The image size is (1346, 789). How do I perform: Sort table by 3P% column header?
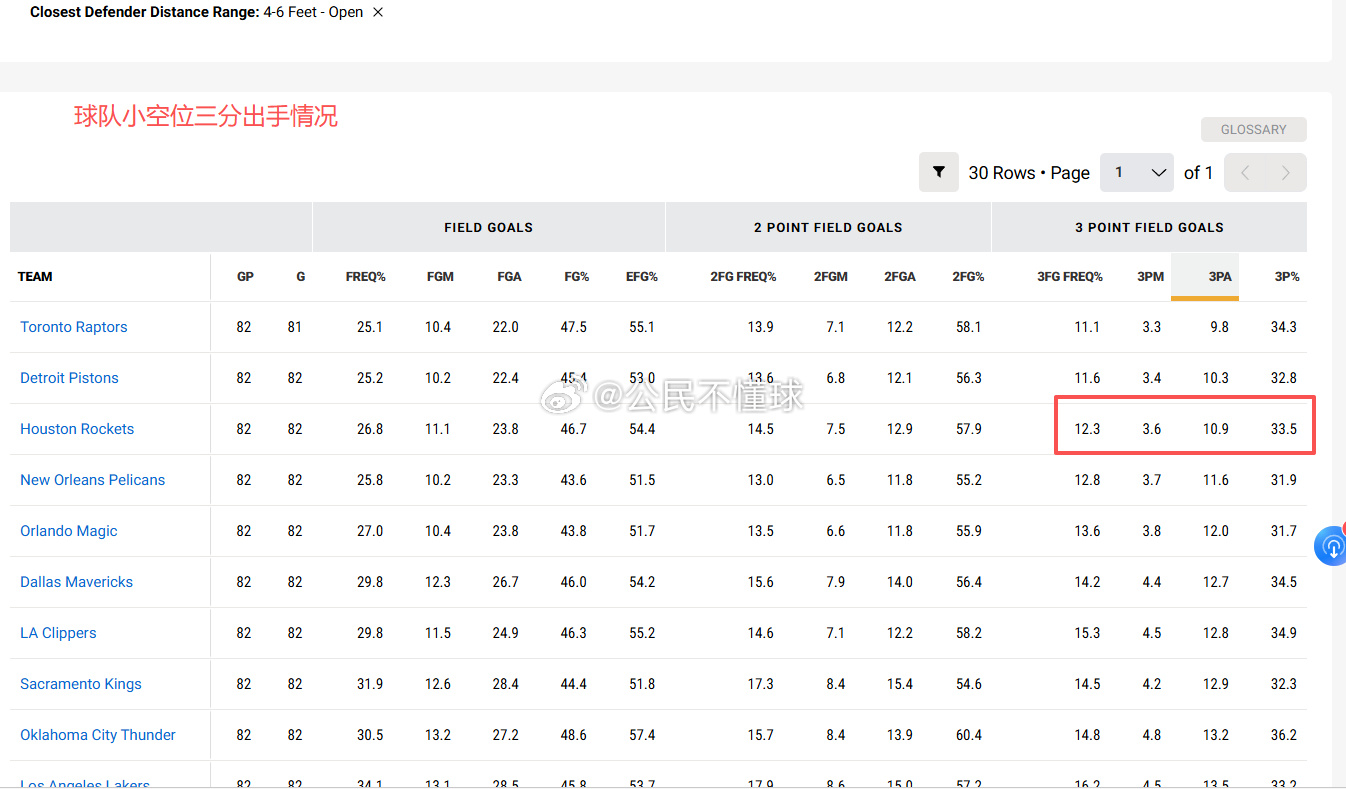coord(1287,277)
